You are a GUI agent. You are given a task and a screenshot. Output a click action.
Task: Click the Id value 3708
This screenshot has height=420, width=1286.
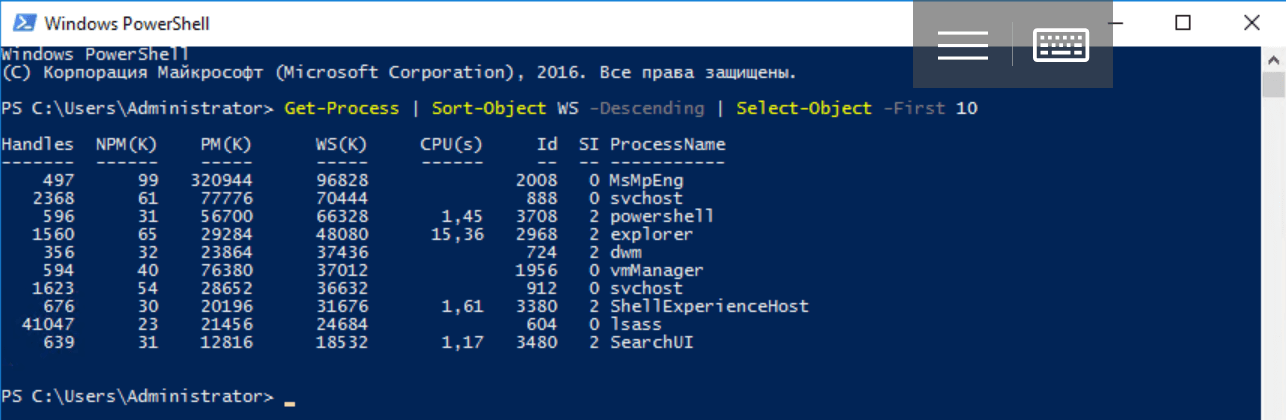(536, 217)
